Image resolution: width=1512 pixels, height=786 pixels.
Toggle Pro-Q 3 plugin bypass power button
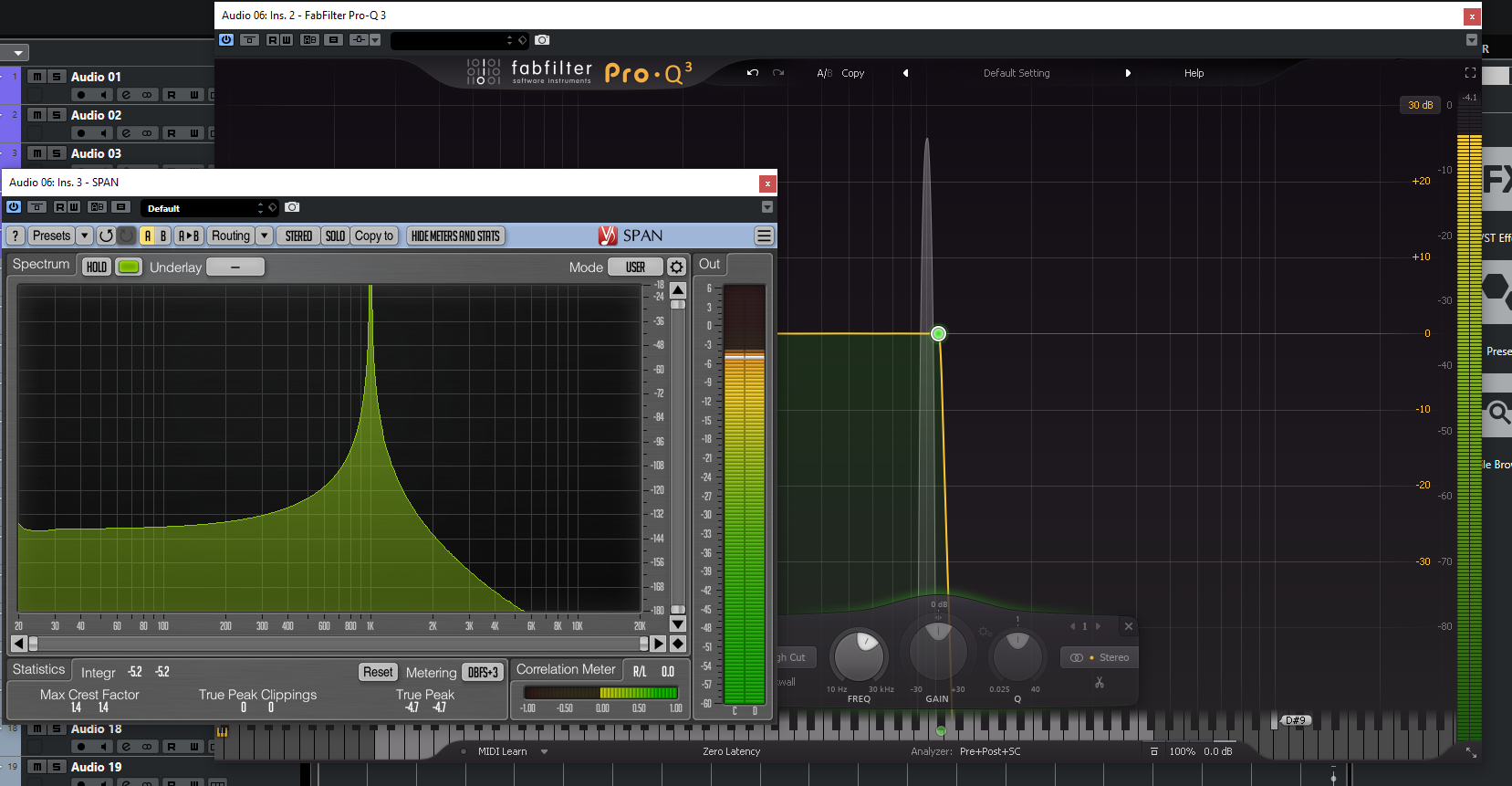[x=226, y=40]
